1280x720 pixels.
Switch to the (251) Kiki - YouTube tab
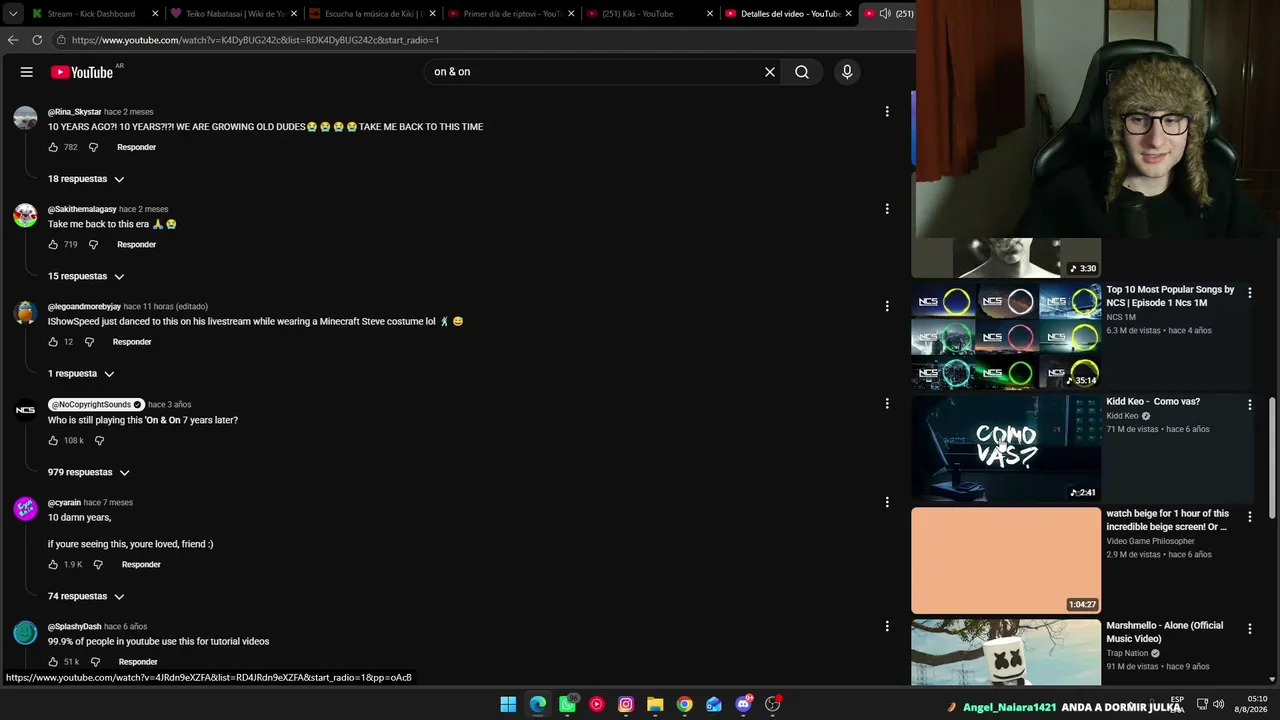click(649, 14)
